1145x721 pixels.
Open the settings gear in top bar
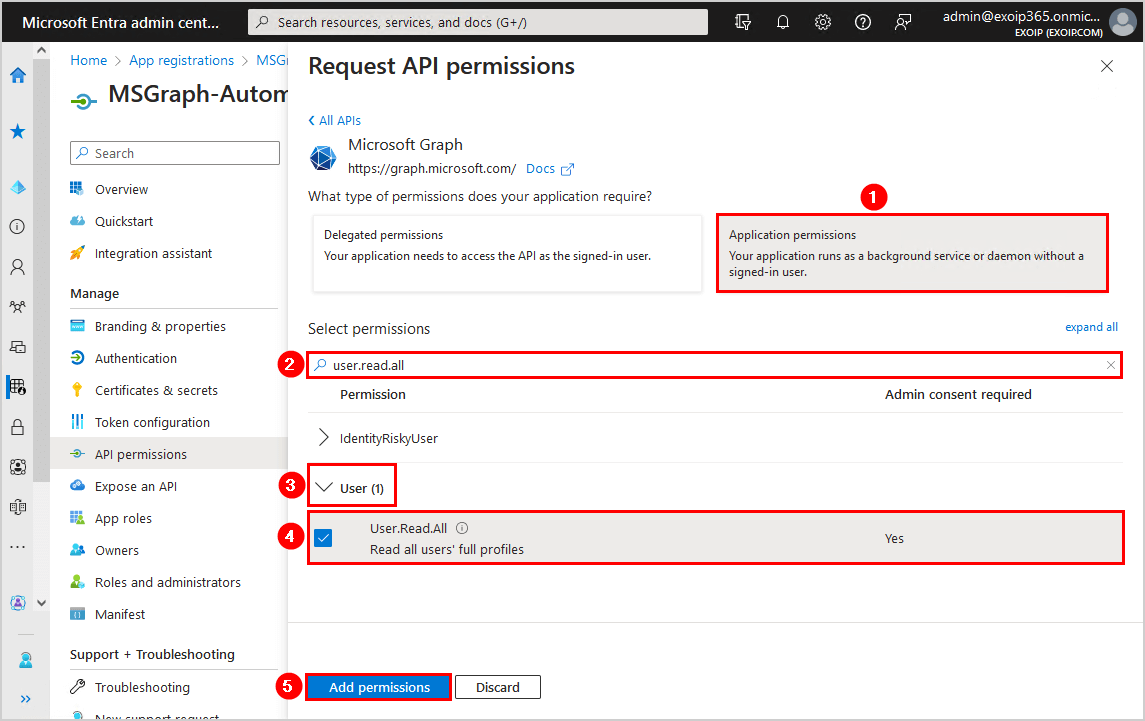[823, 22]
